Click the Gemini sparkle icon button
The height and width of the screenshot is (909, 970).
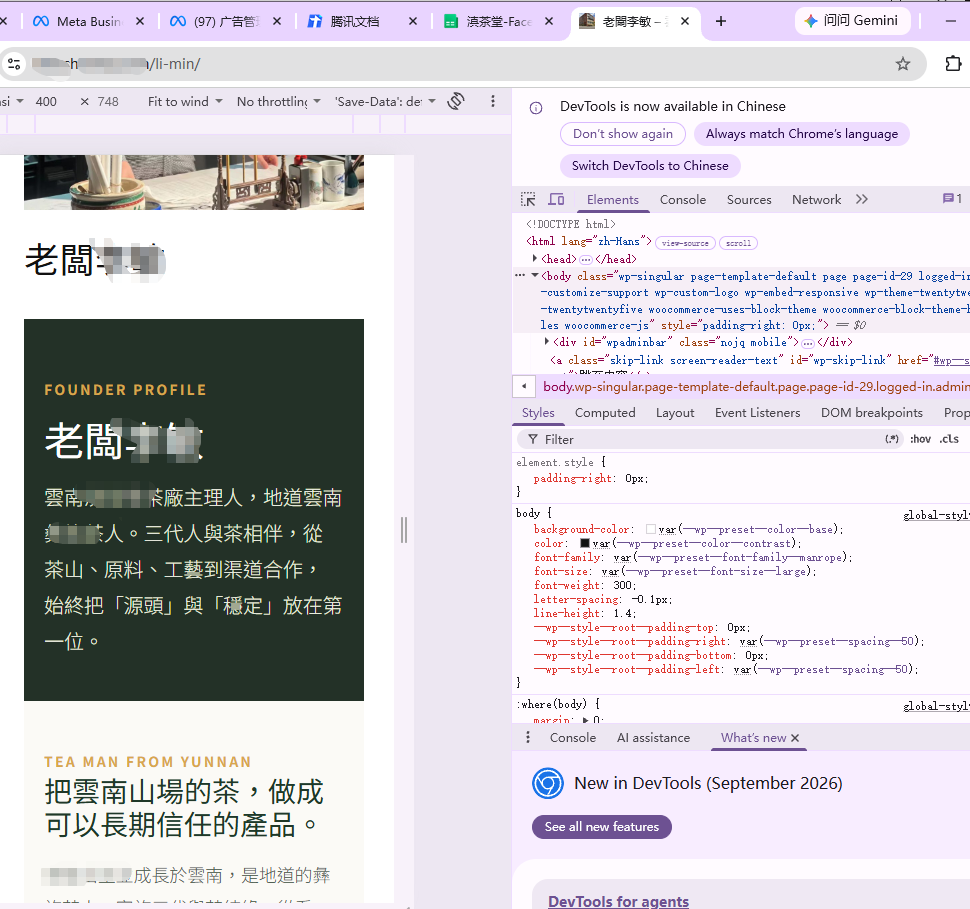click(x=852, y=20)
